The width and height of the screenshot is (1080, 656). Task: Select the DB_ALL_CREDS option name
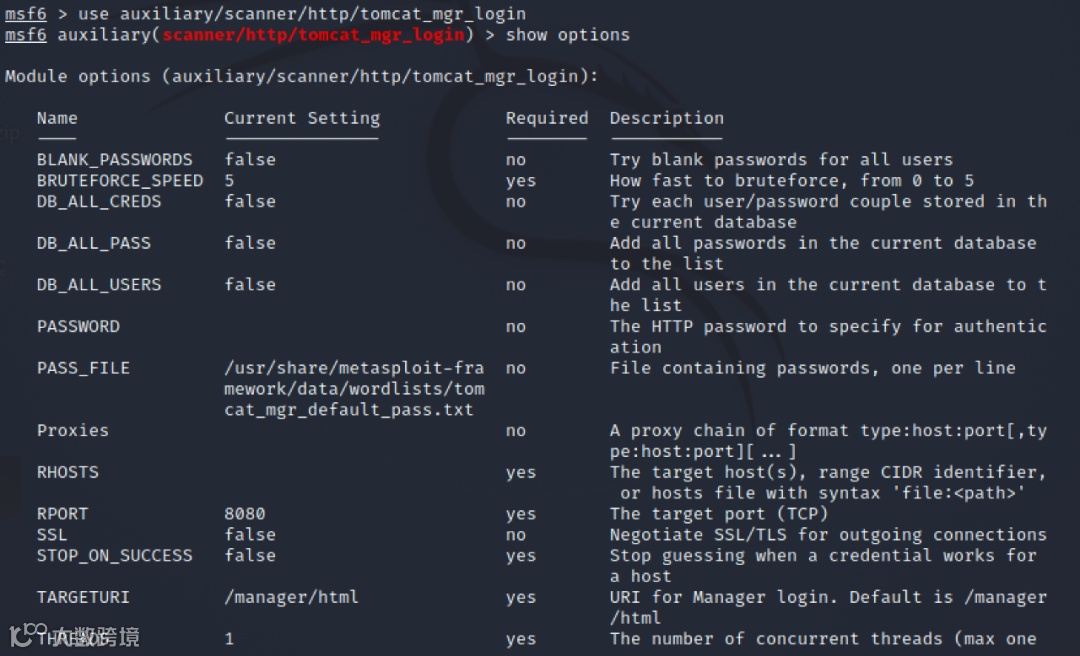point(99,201)
